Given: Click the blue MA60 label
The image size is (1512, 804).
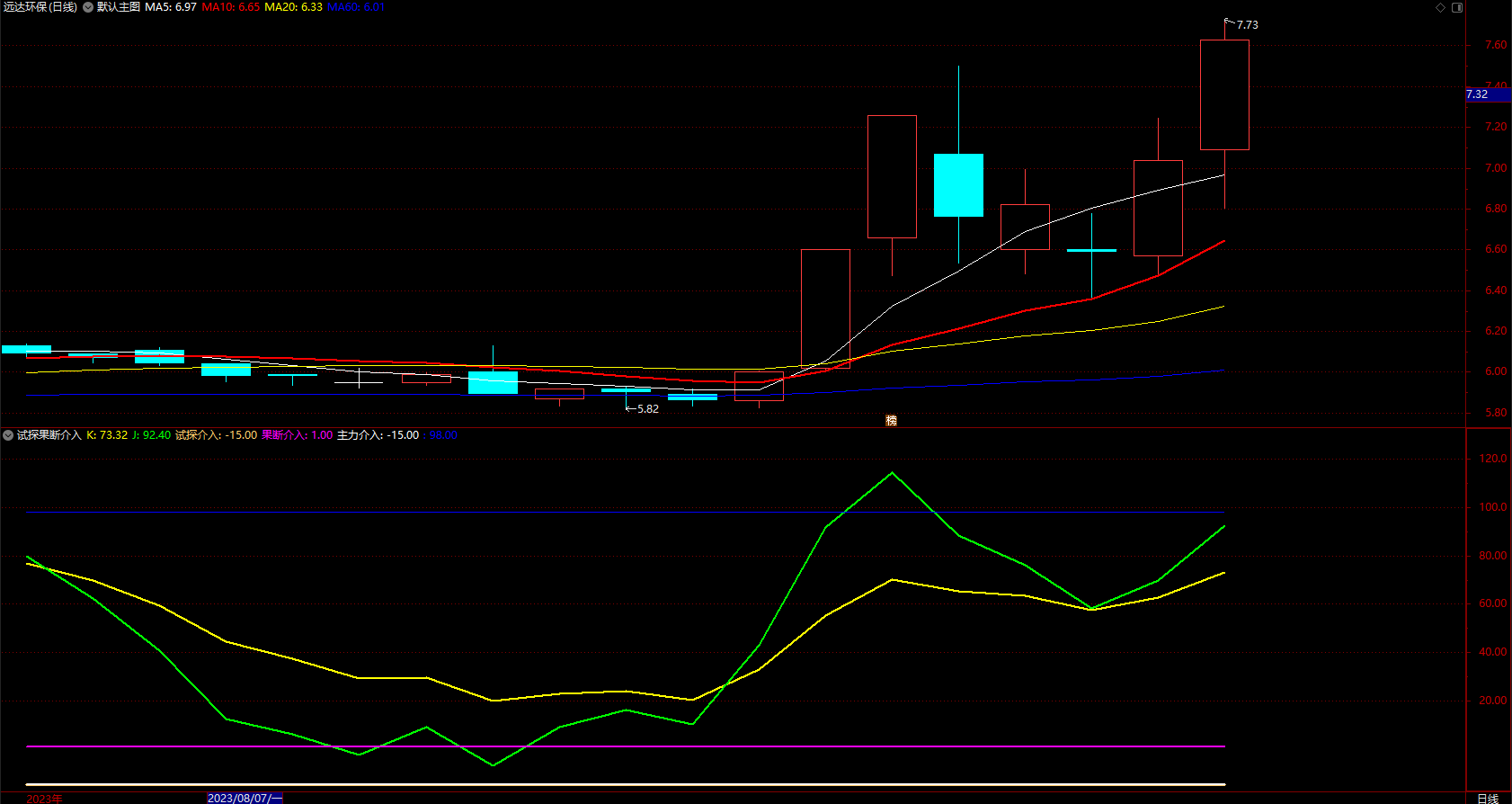Looking at the screenshot, I should coord(355,7).
